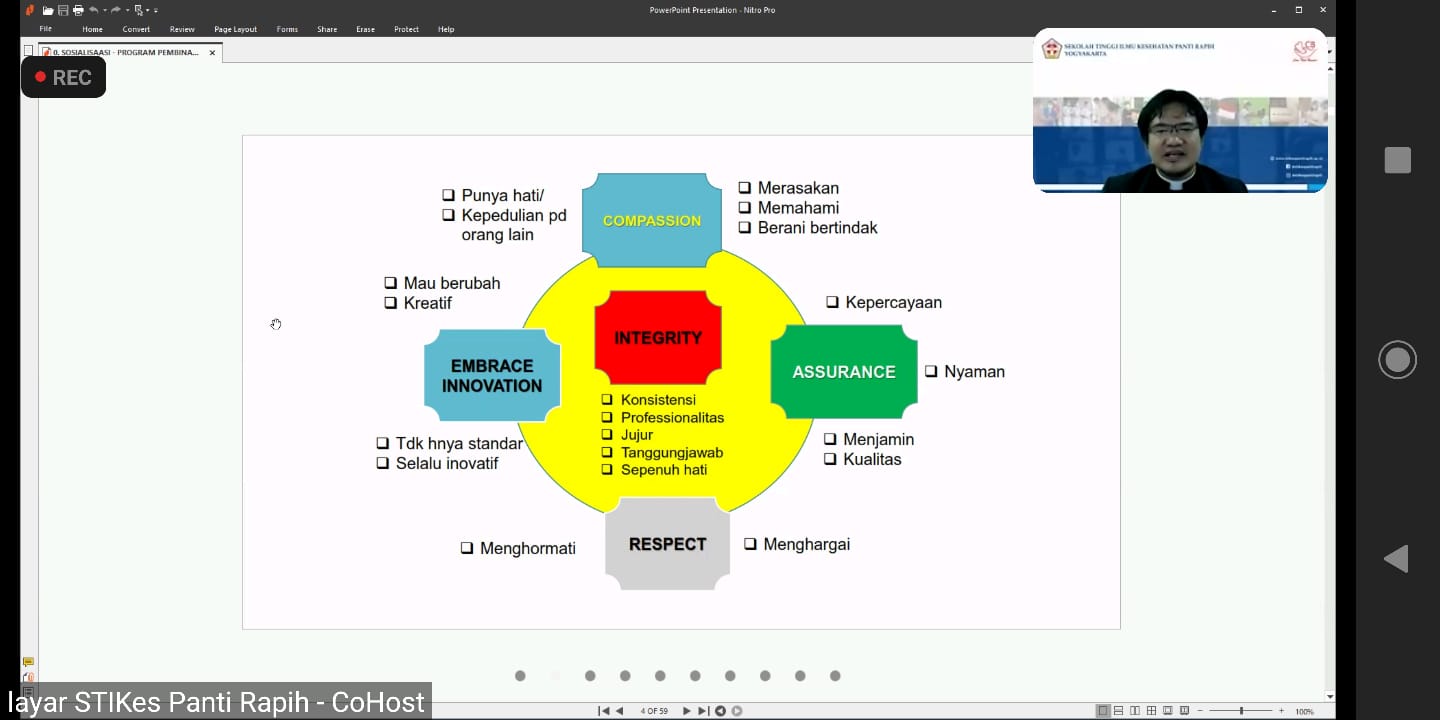Open the comments panel in left sidebar
Image resolution: width=1440 pixels, height=720 pixels.
click(x=28, y=662)
